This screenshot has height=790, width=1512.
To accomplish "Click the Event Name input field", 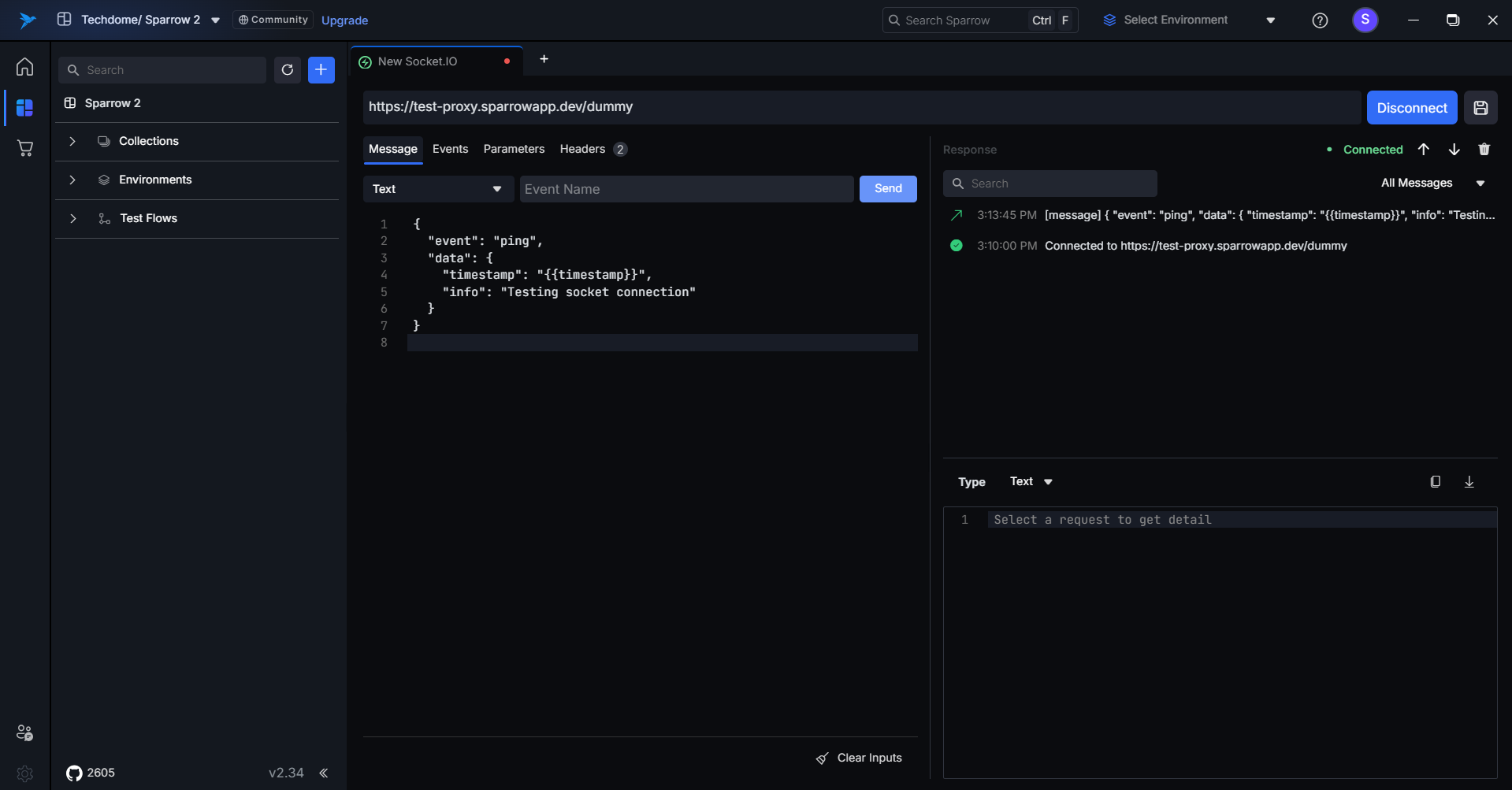I will (x=686, y=189).
